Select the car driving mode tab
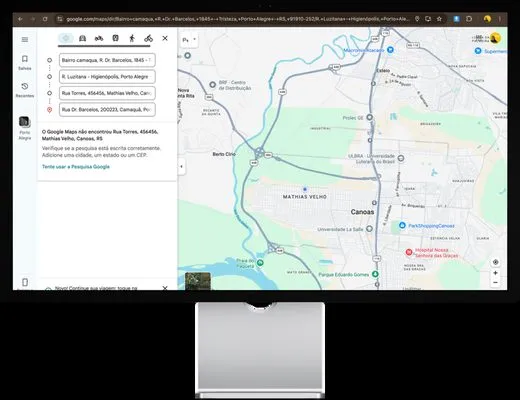The image size is (520, 400). tap(82, 38)
